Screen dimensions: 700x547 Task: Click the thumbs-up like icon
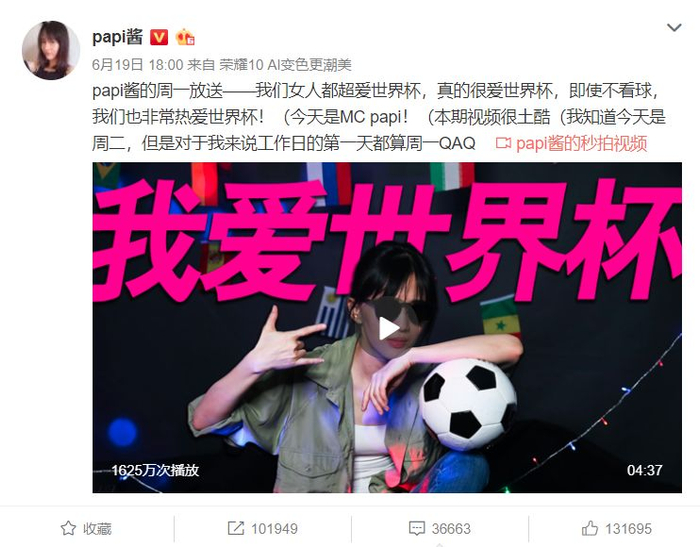[590, 528]
